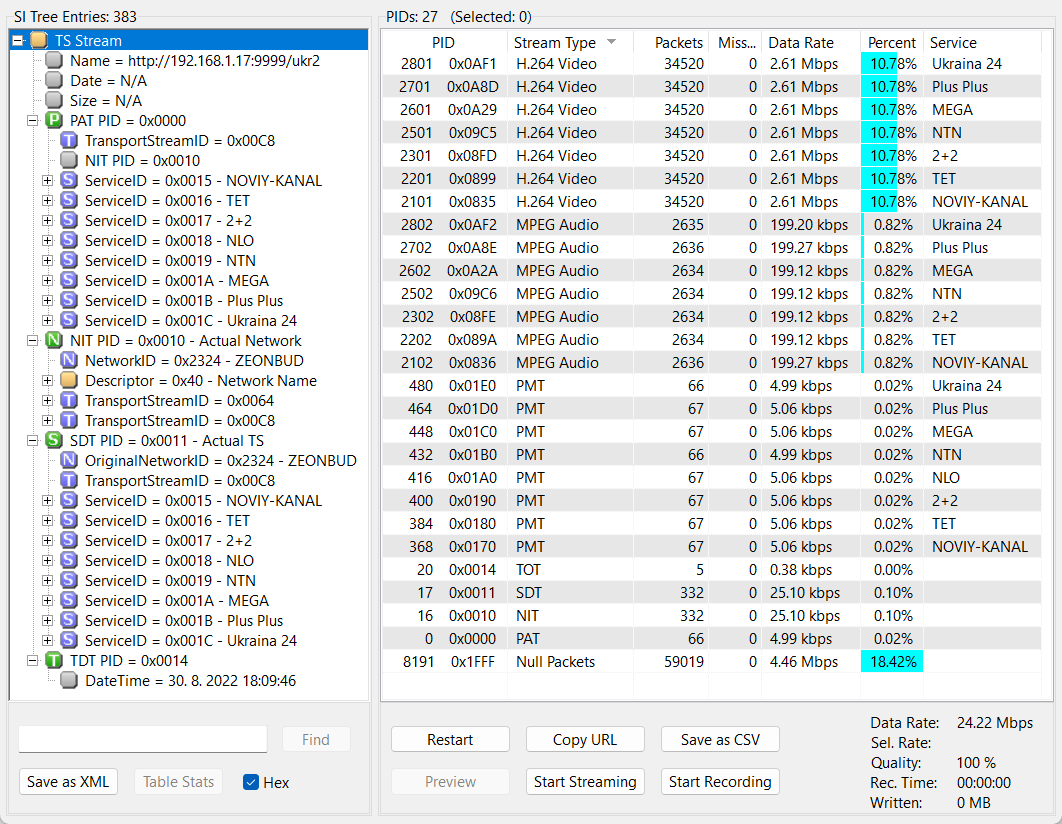Viewport: 1062px width, 824px height.
Task: Click the Save as CSV button
Action: pos(720,739)
